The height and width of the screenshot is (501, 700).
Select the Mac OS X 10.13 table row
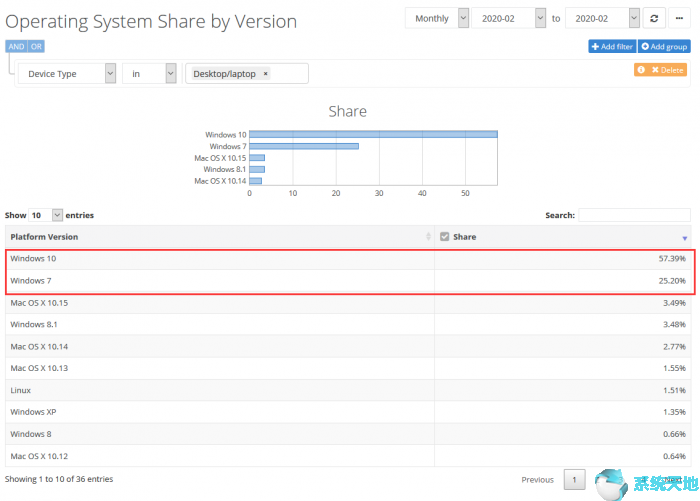tap(348, 368)
